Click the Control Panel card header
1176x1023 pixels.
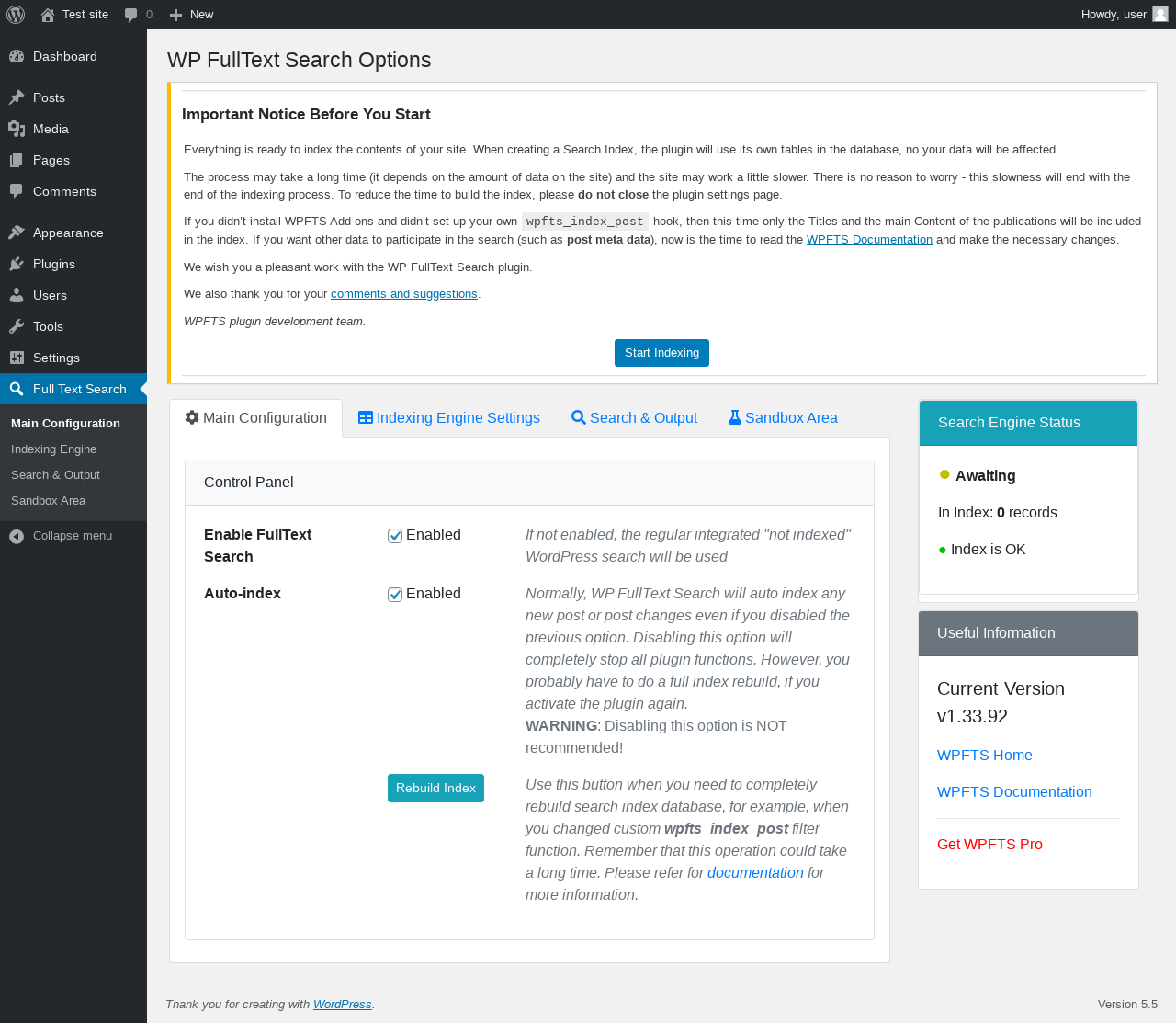[529, 483]
